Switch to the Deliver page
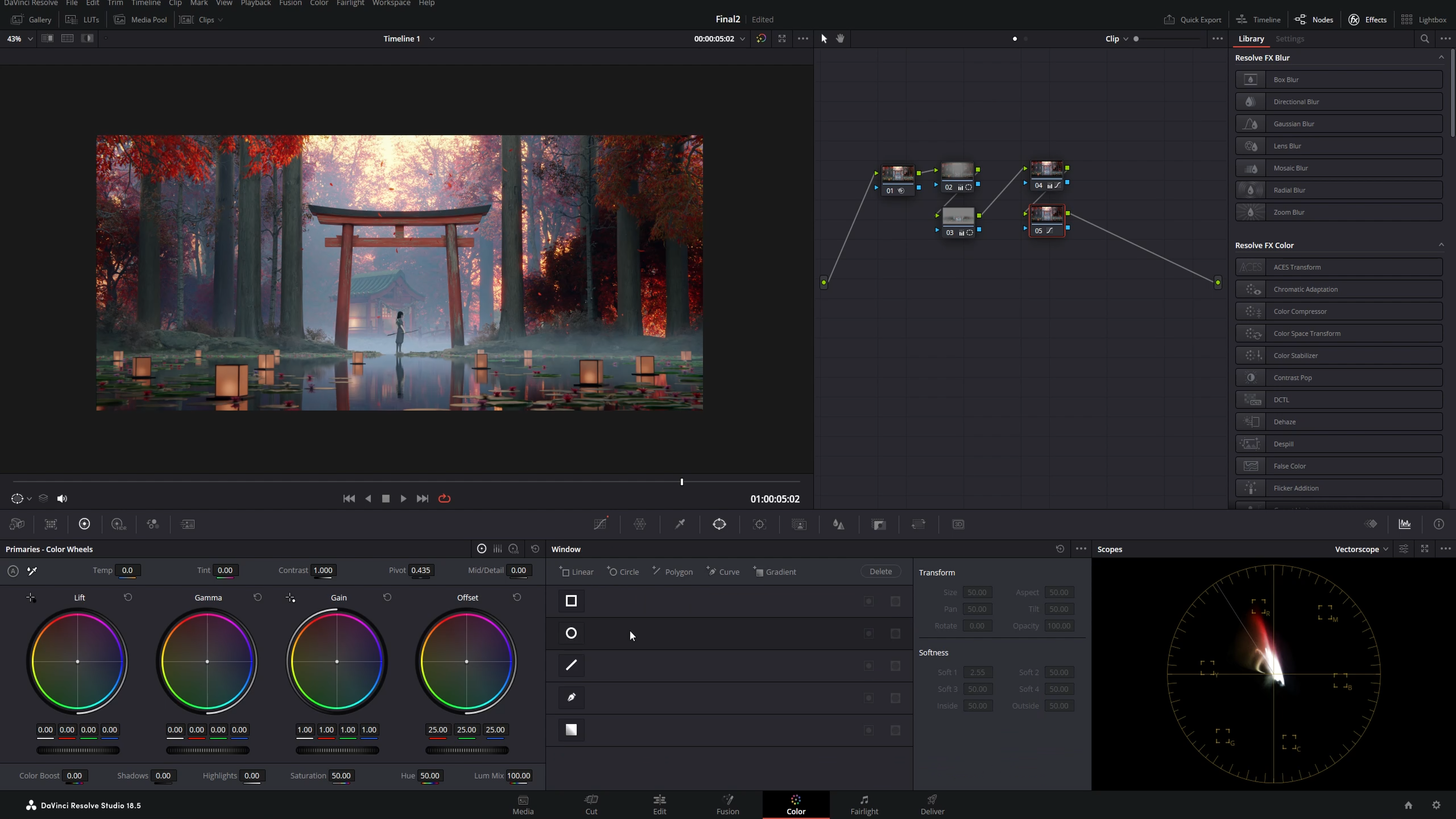Image resolution: width=1456 pixels, height=819 pixels. click(x=932, y=804)
